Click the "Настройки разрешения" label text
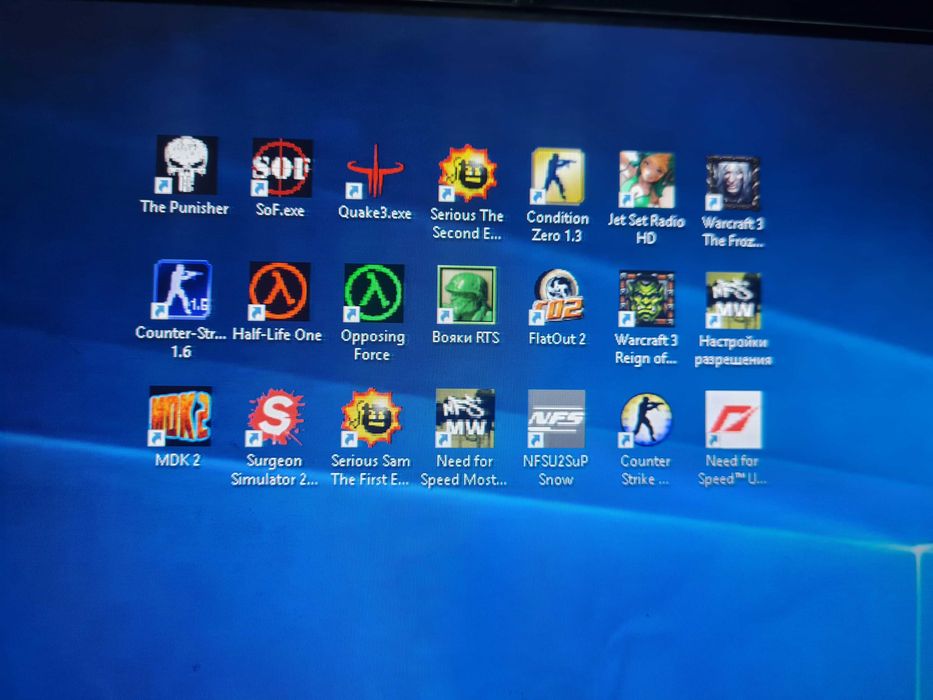 (x=733, y=351)
